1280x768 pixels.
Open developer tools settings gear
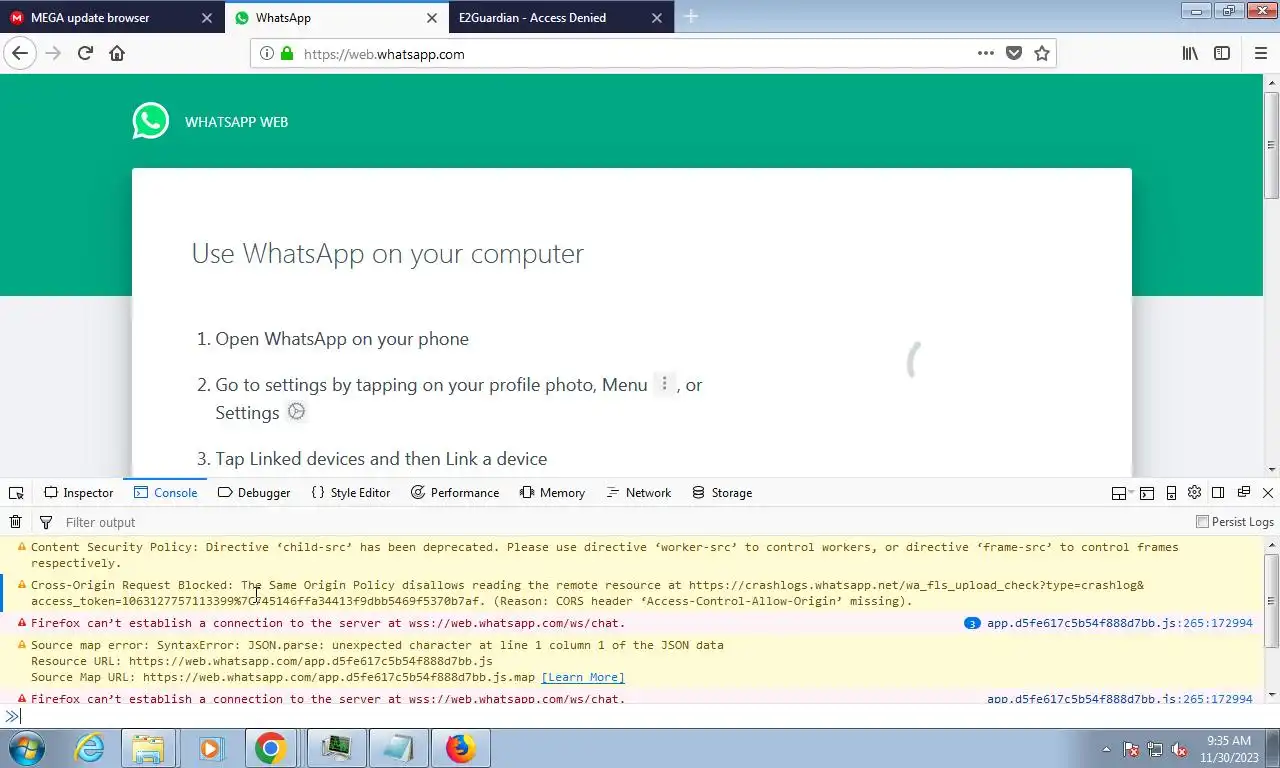click(1194, 492)
